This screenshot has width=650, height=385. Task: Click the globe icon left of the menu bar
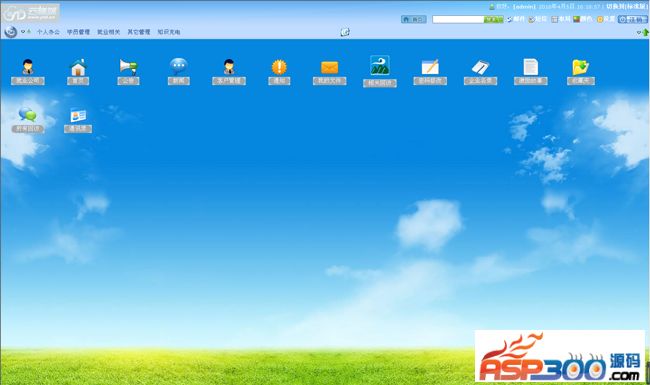click(10, 31)
